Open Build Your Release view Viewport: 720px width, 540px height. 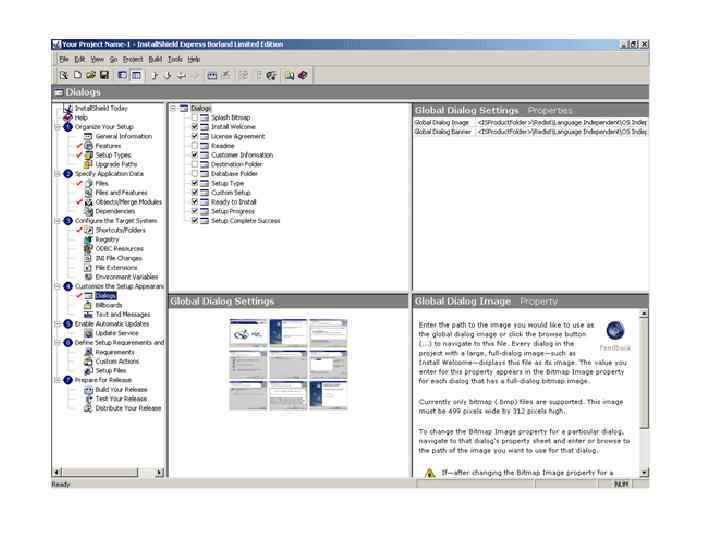tap(121, 389)
